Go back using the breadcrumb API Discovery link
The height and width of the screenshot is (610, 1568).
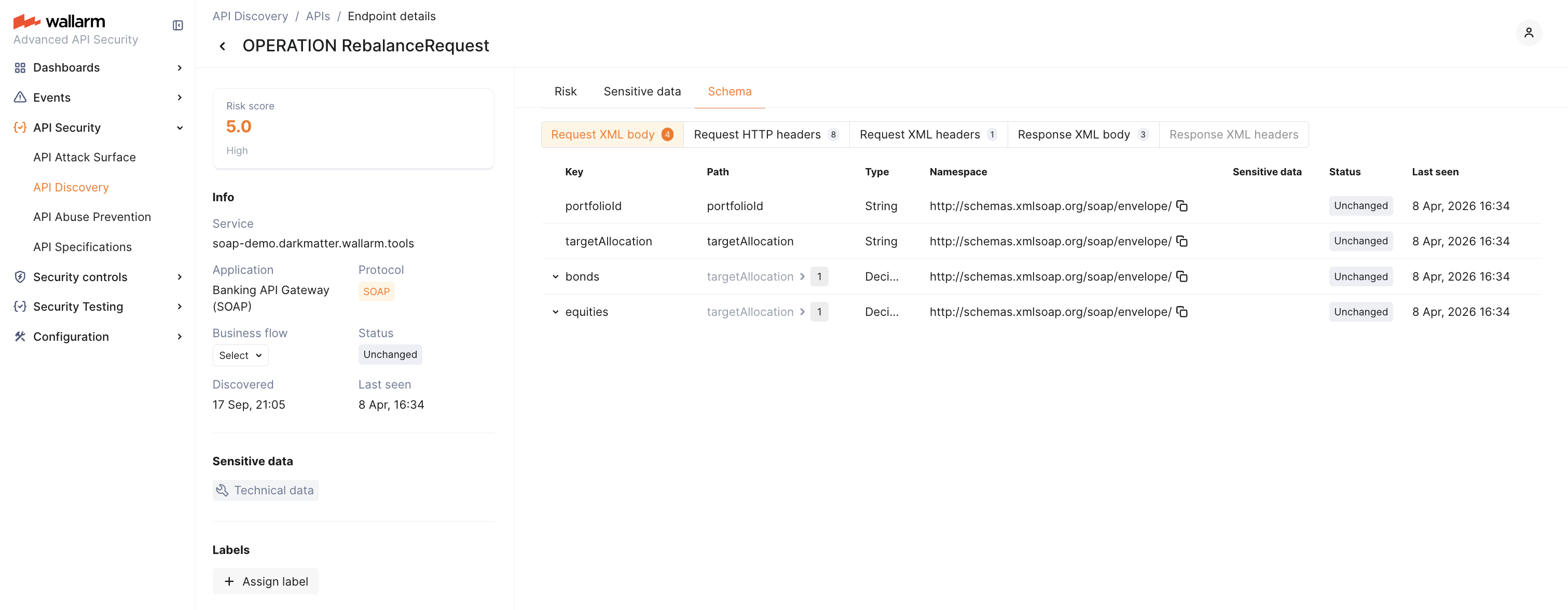click(x=250, y=16)
